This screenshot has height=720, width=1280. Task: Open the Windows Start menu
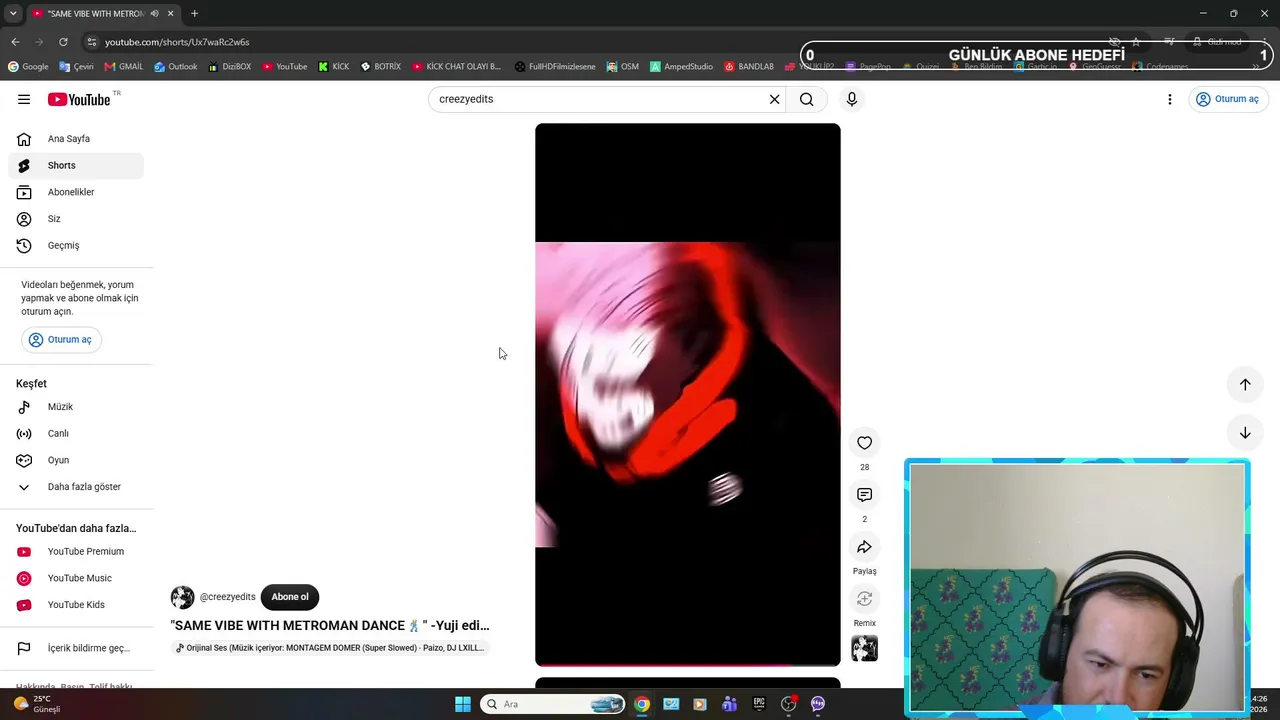click(463, 704)
